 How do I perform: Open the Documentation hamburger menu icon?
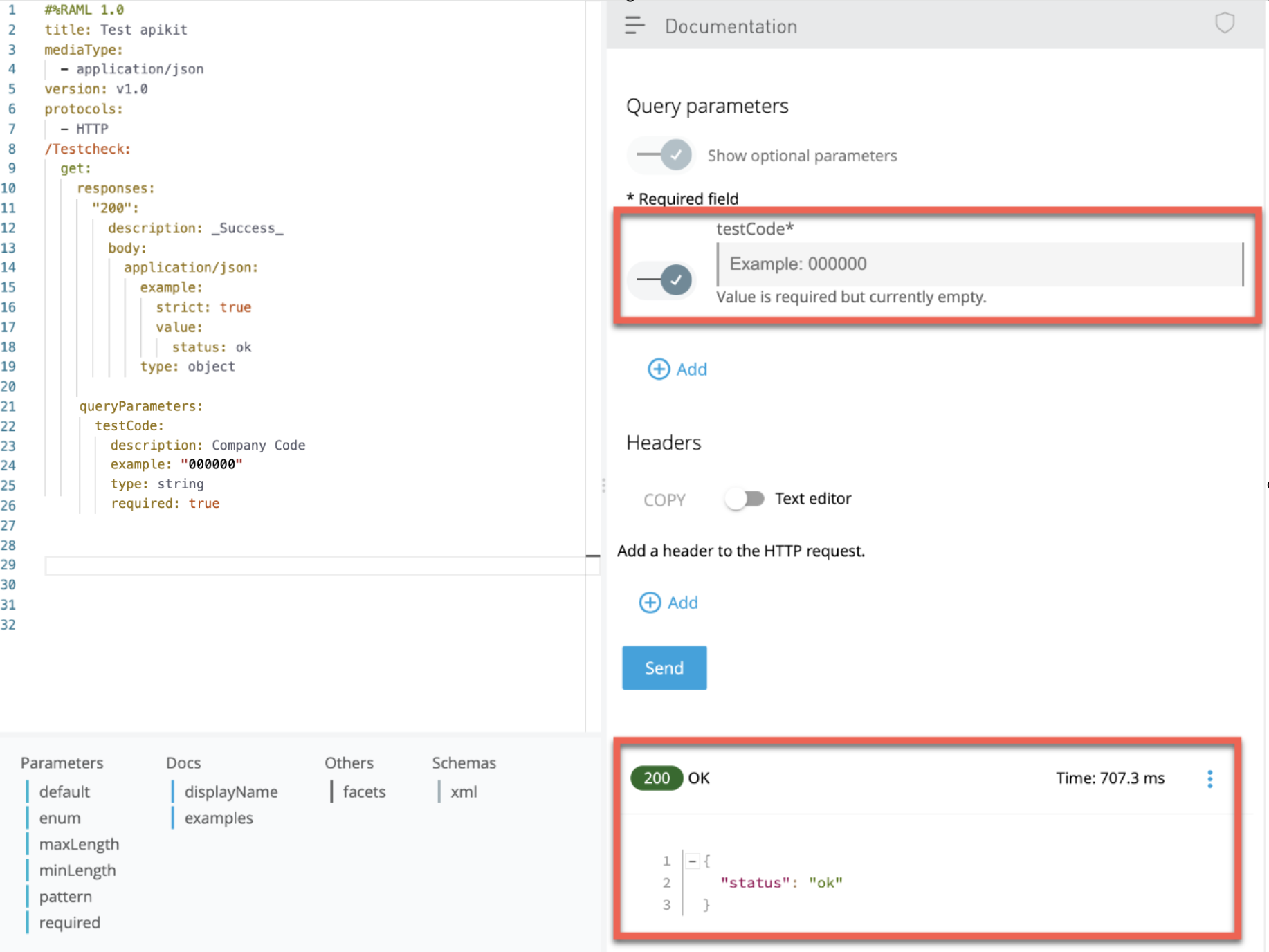coord(634,26)
